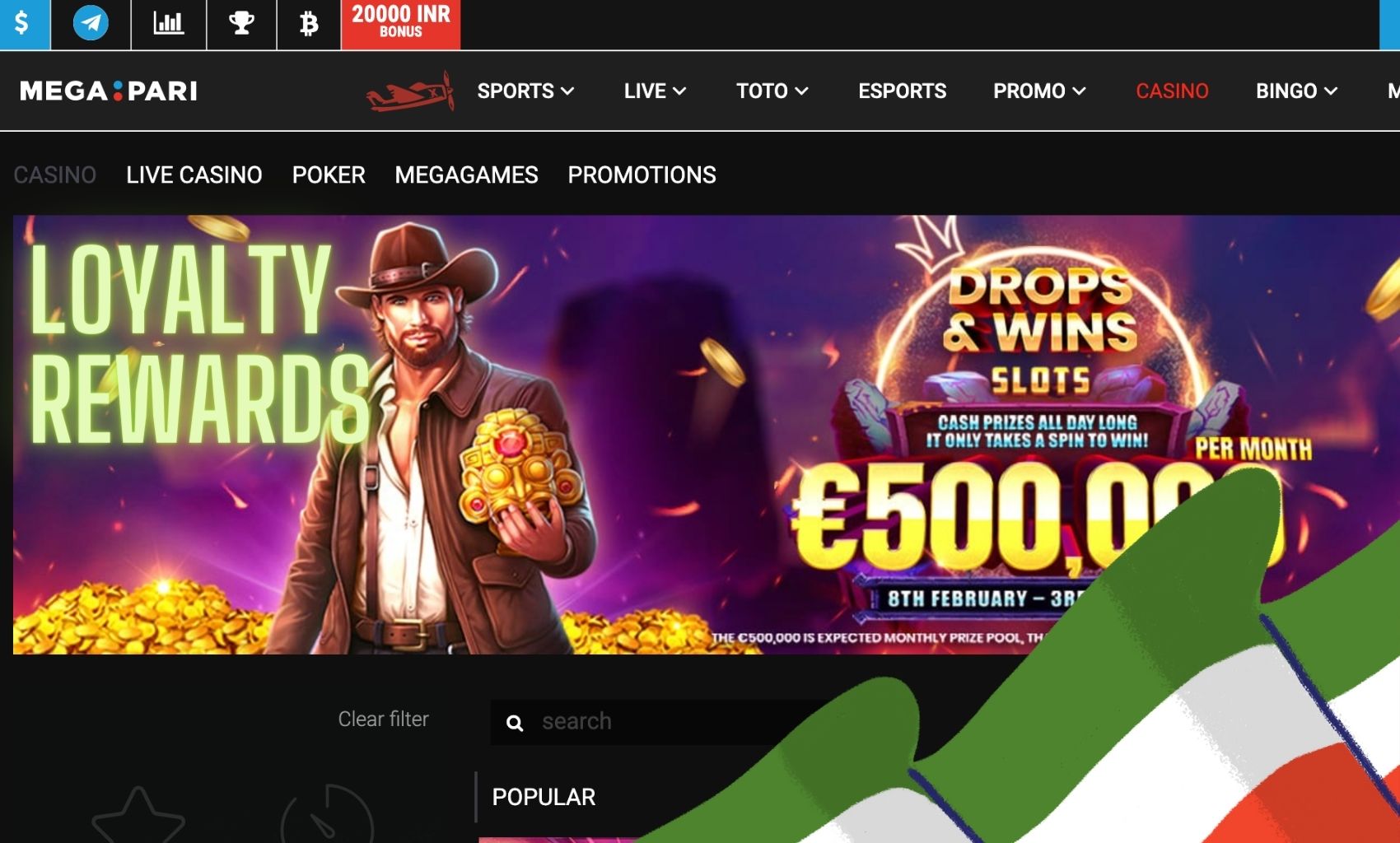This screenshot has height=843, width=1400.
Task: Expand the BINGO dropdown menu
Action: (1296, 91)
